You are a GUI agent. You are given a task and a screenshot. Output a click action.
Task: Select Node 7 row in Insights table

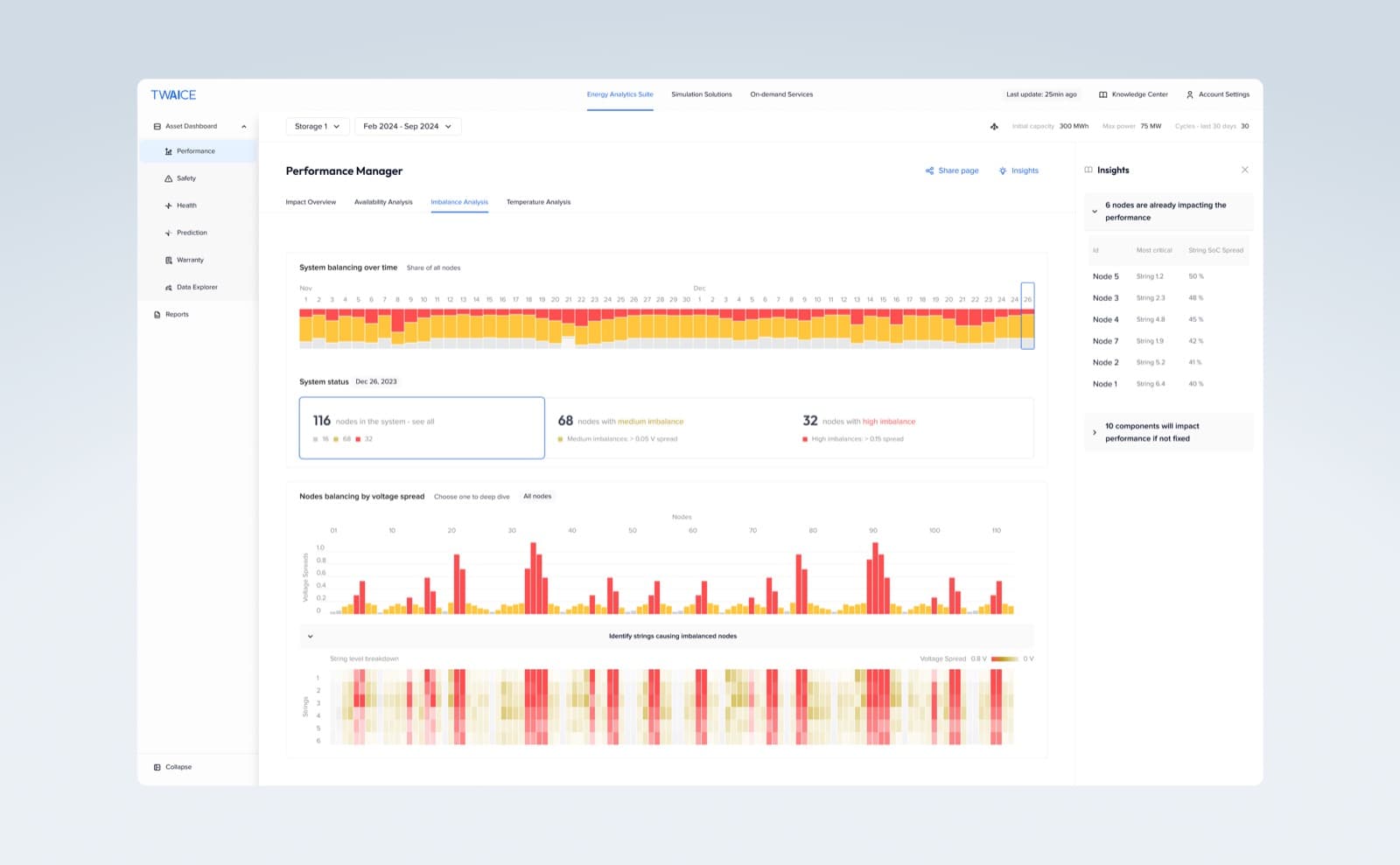[x=1168, y=341]
